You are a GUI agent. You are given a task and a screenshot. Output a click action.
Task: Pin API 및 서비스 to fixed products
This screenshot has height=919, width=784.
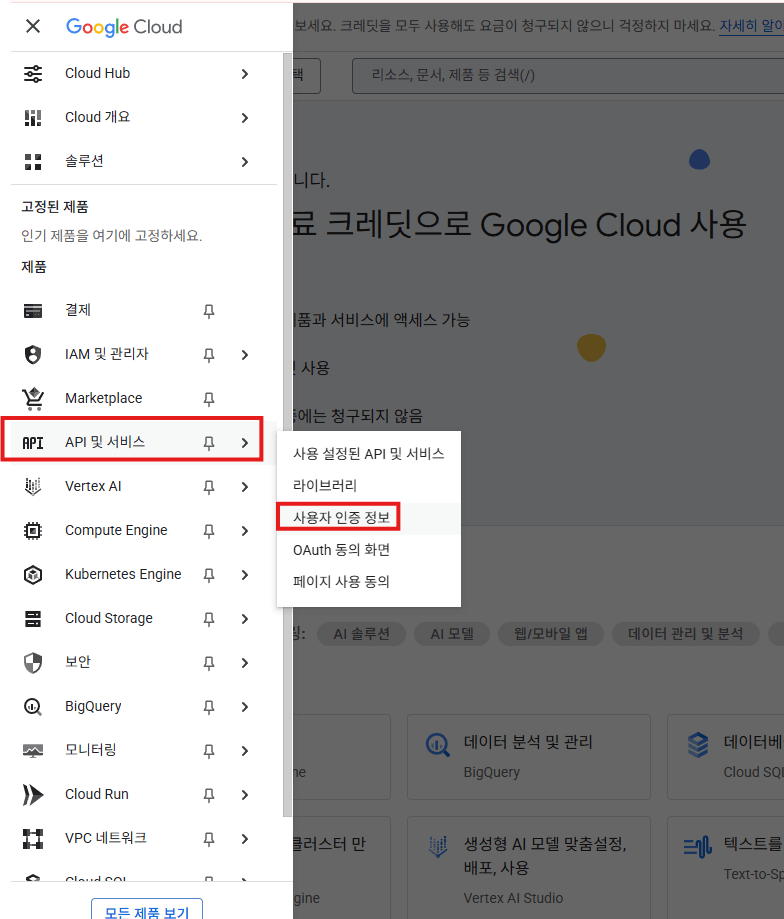(x=209, y=443)
